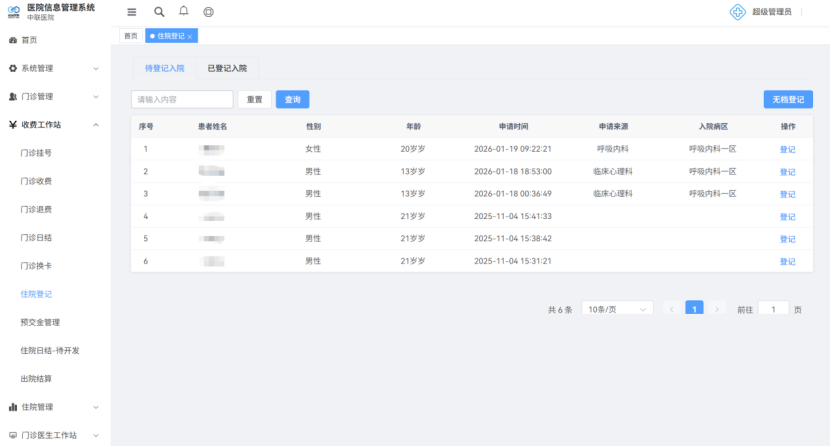Viewport: 831px width, 447px height.
Task: Expand the 门诊管理 sidebar menu
Action: 55,97
